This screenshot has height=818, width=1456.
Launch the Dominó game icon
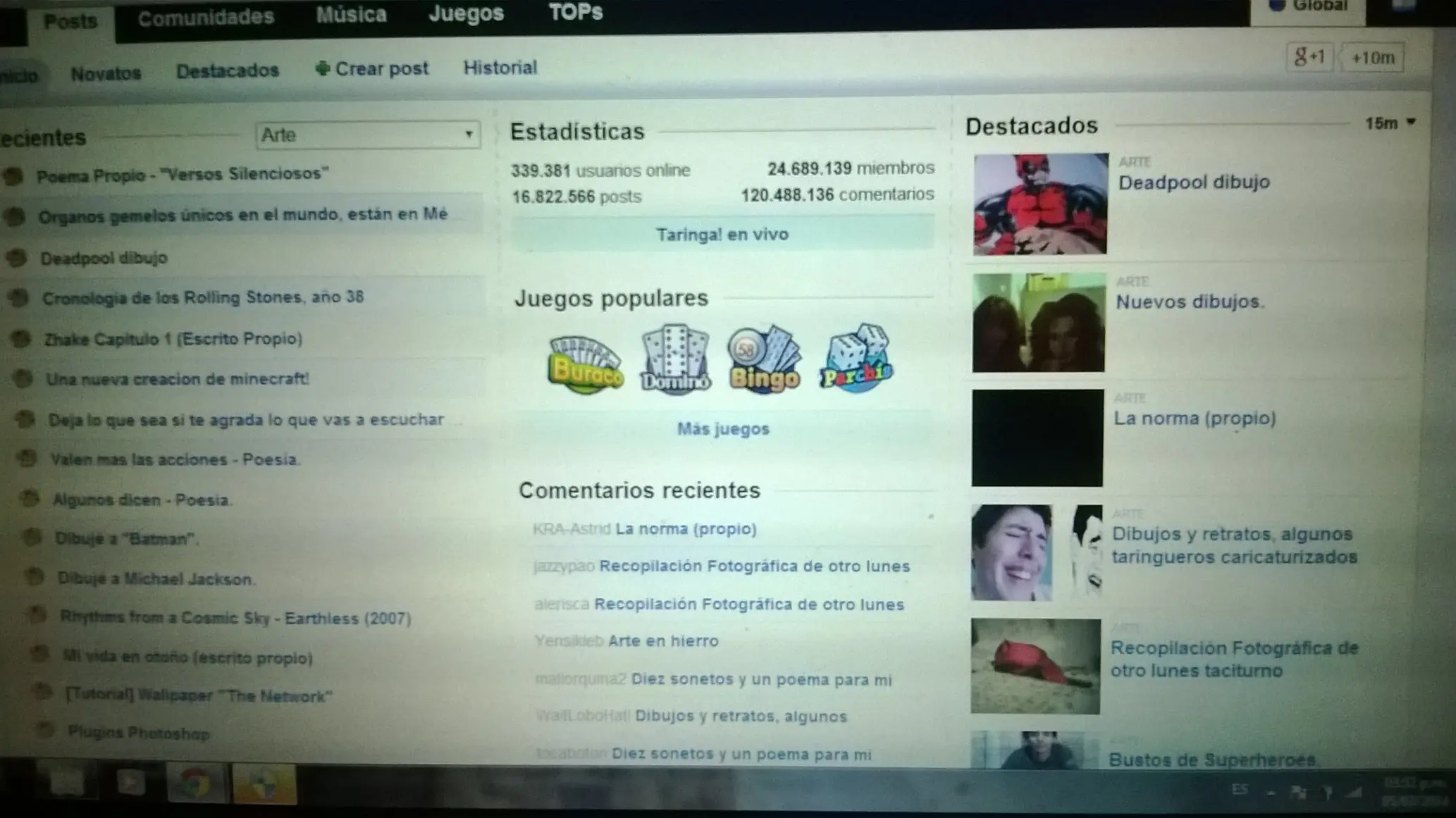675,358
